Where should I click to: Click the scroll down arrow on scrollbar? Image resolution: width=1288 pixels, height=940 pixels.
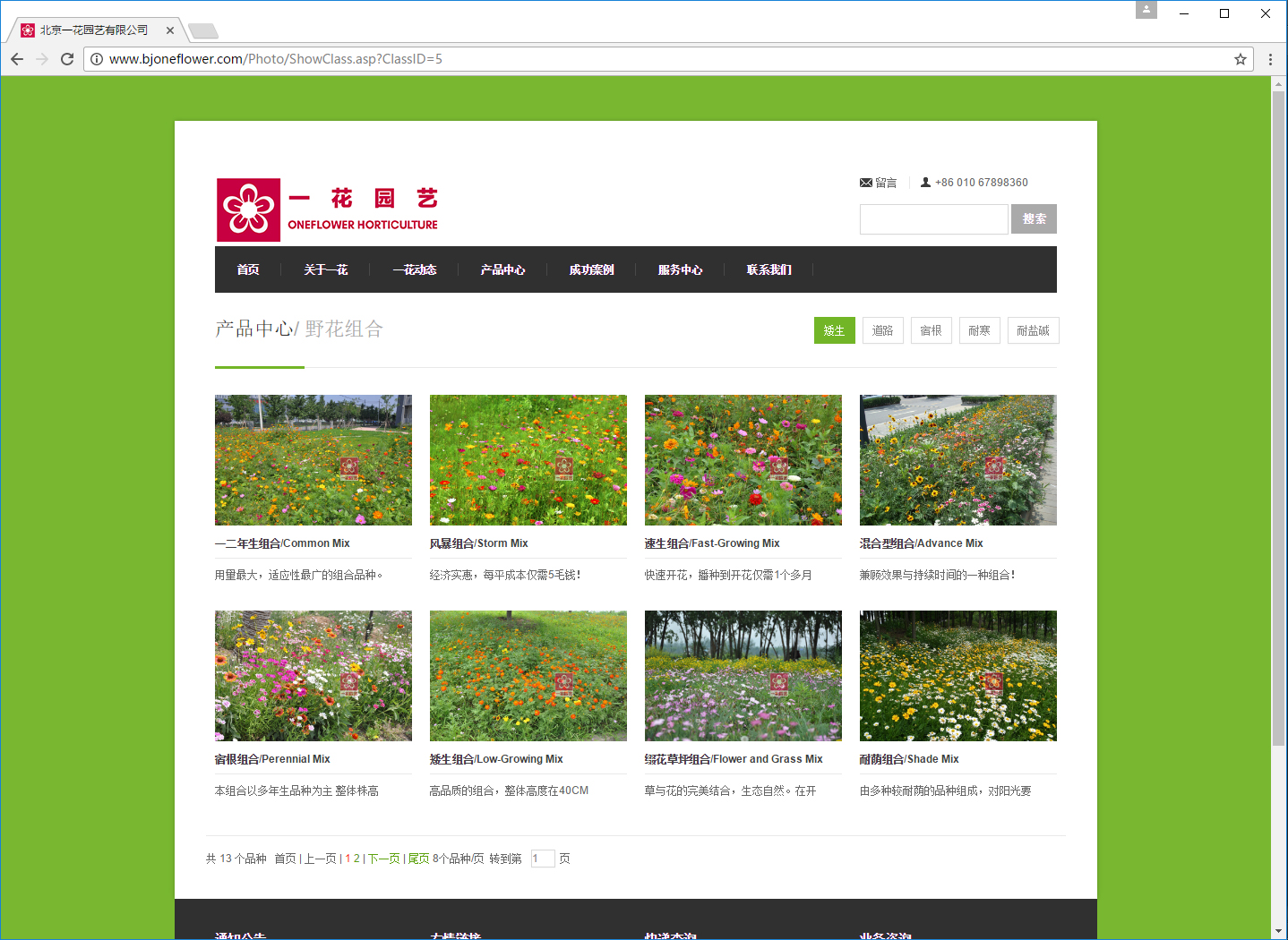click(1278, 931)
